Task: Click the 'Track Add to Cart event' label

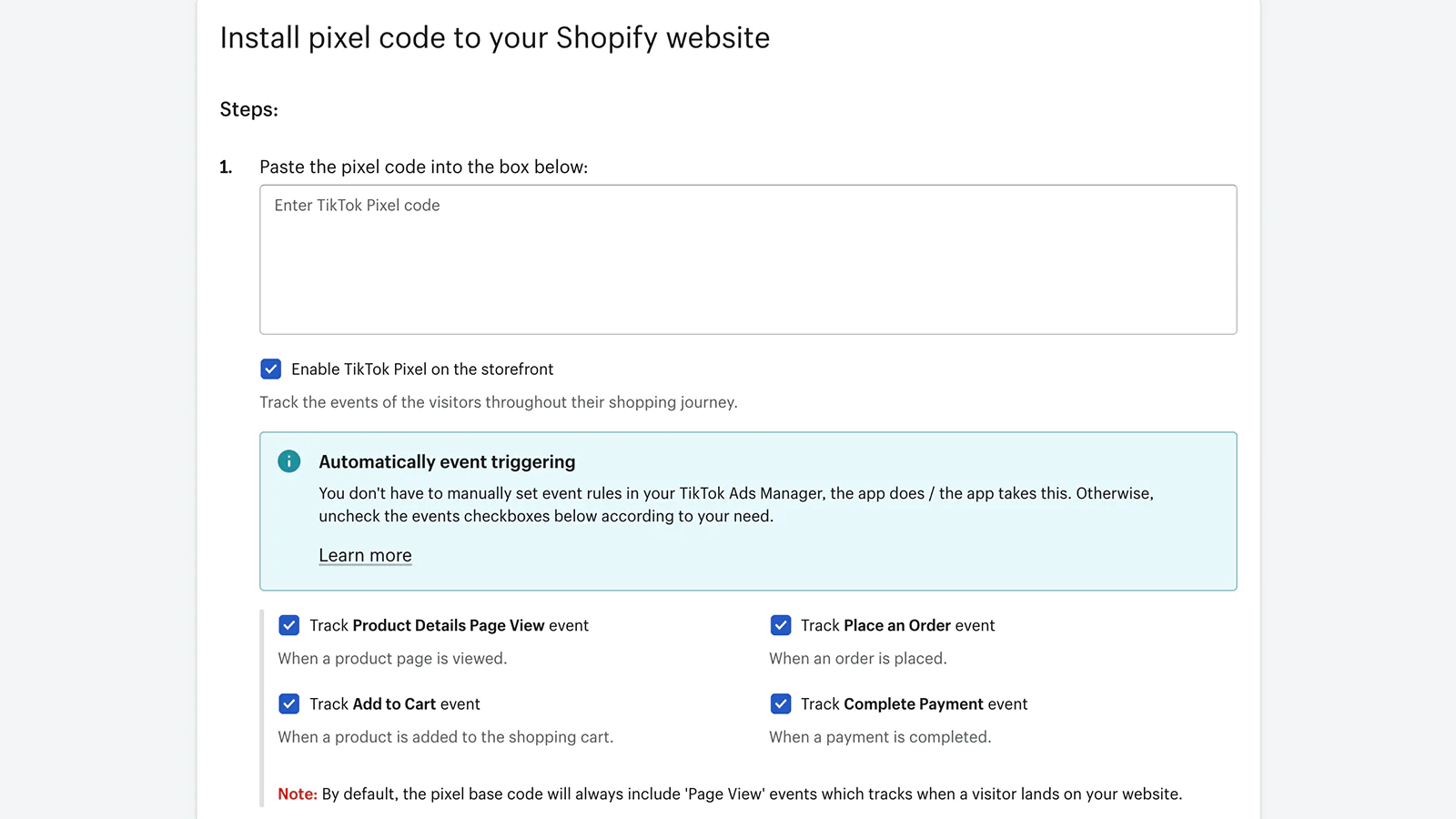Action: point(394,703)
